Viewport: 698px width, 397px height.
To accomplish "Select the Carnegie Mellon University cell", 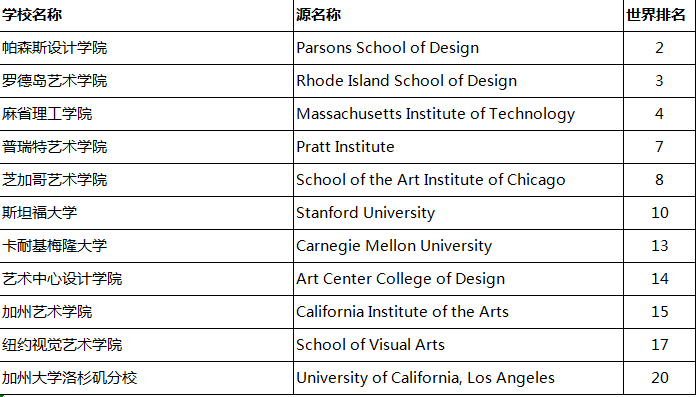I will click(458, 246).
